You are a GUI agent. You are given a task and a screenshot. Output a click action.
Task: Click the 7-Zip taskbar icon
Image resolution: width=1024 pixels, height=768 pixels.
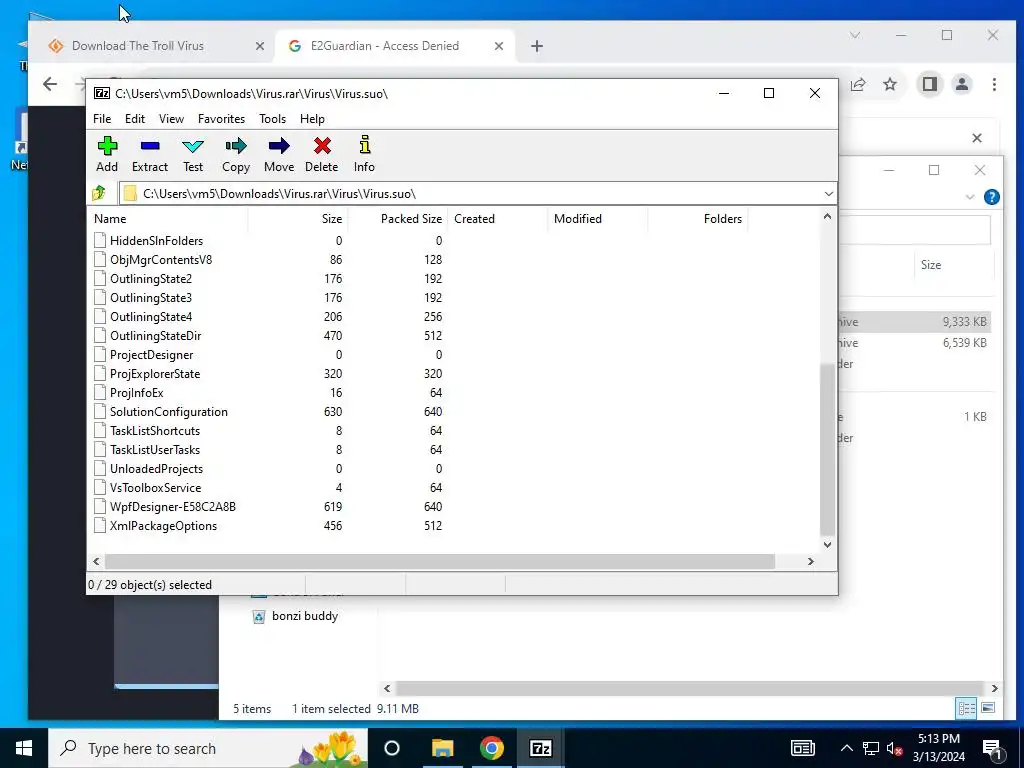point(541,748)
